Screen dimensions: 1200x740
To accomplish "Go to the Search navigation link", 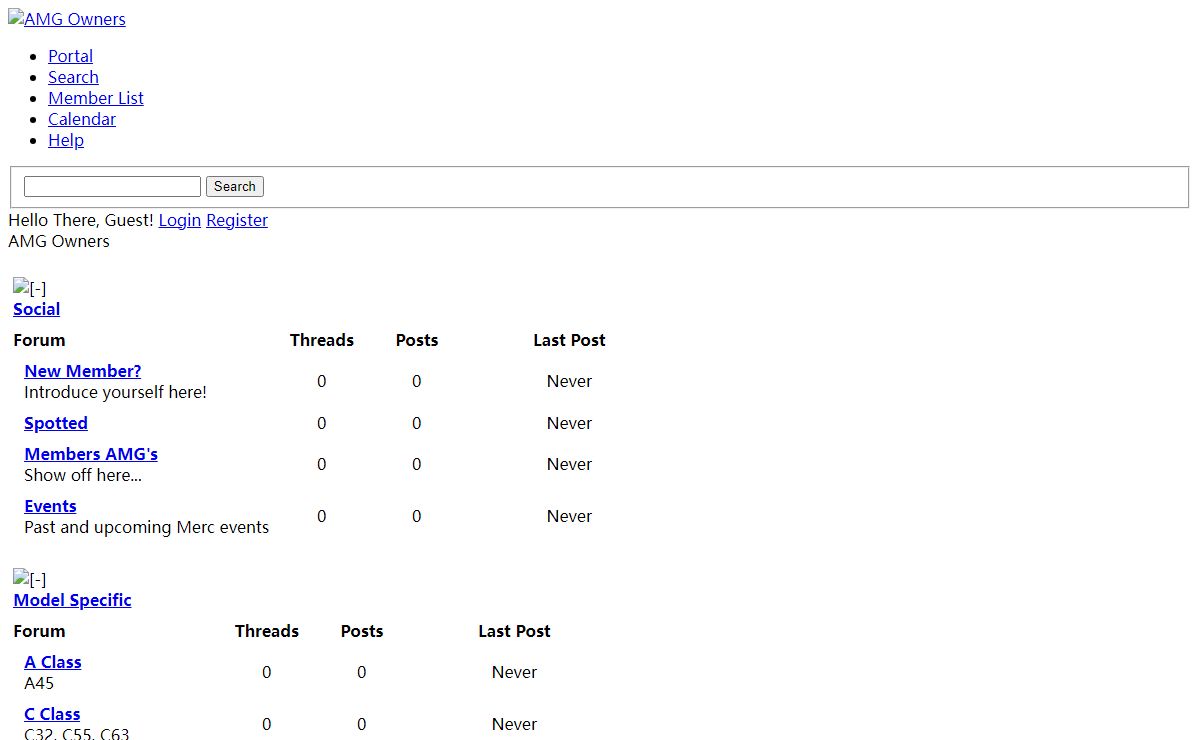I will 73,77.
